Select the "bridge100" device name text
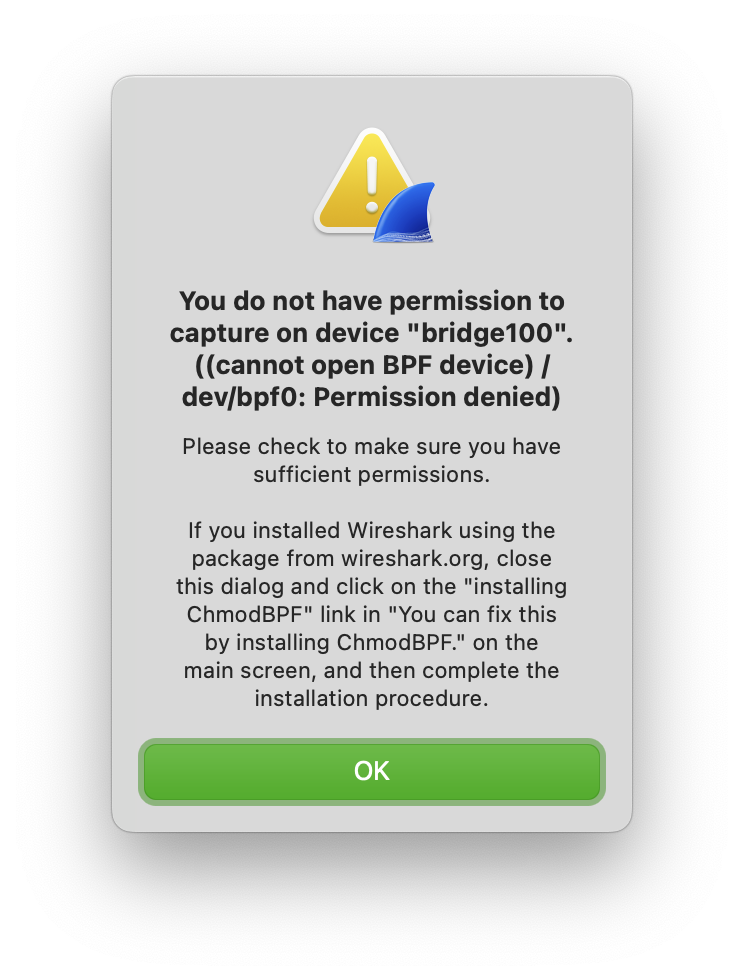 pyautogui.click(x=490, y=332)
